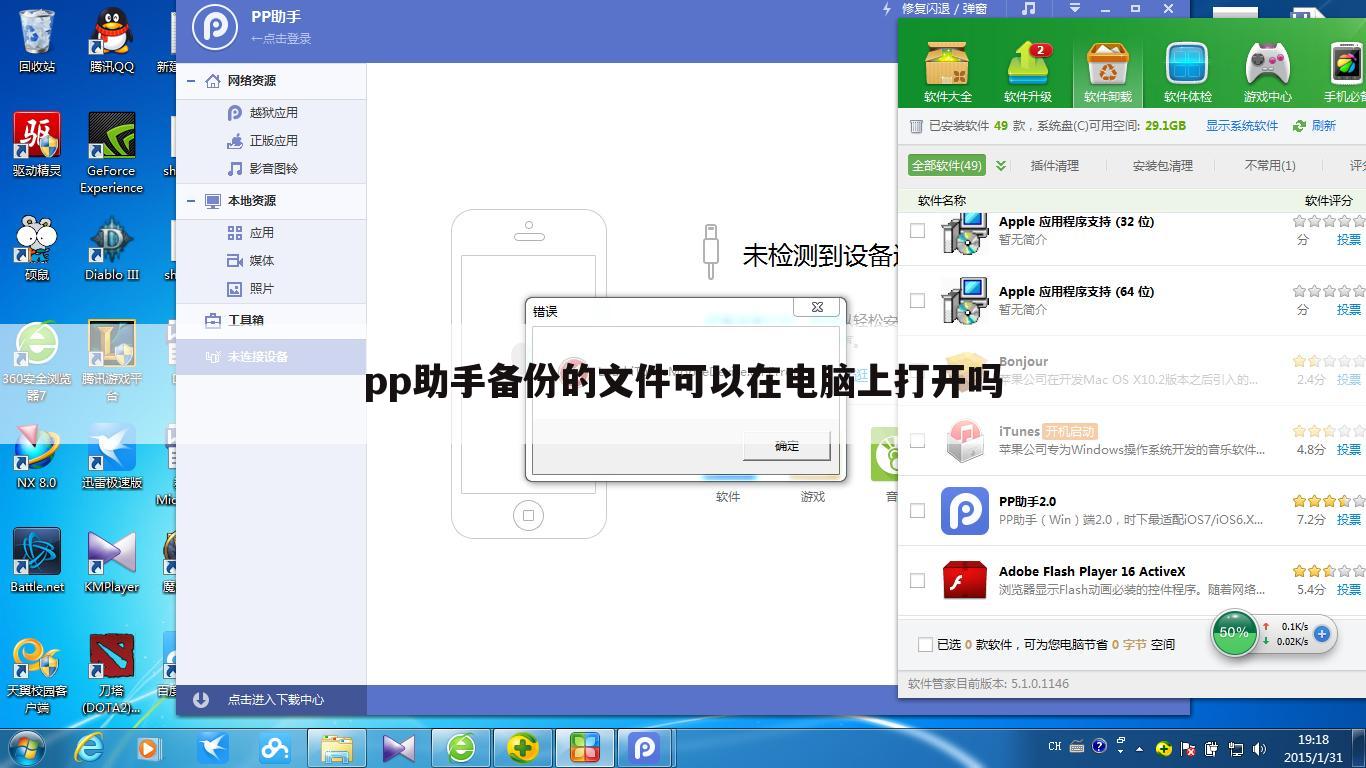The width and height of the screenshot is (1366, 768).
Task: Check the PP助手2.0 checkbox
Action: 917,510
